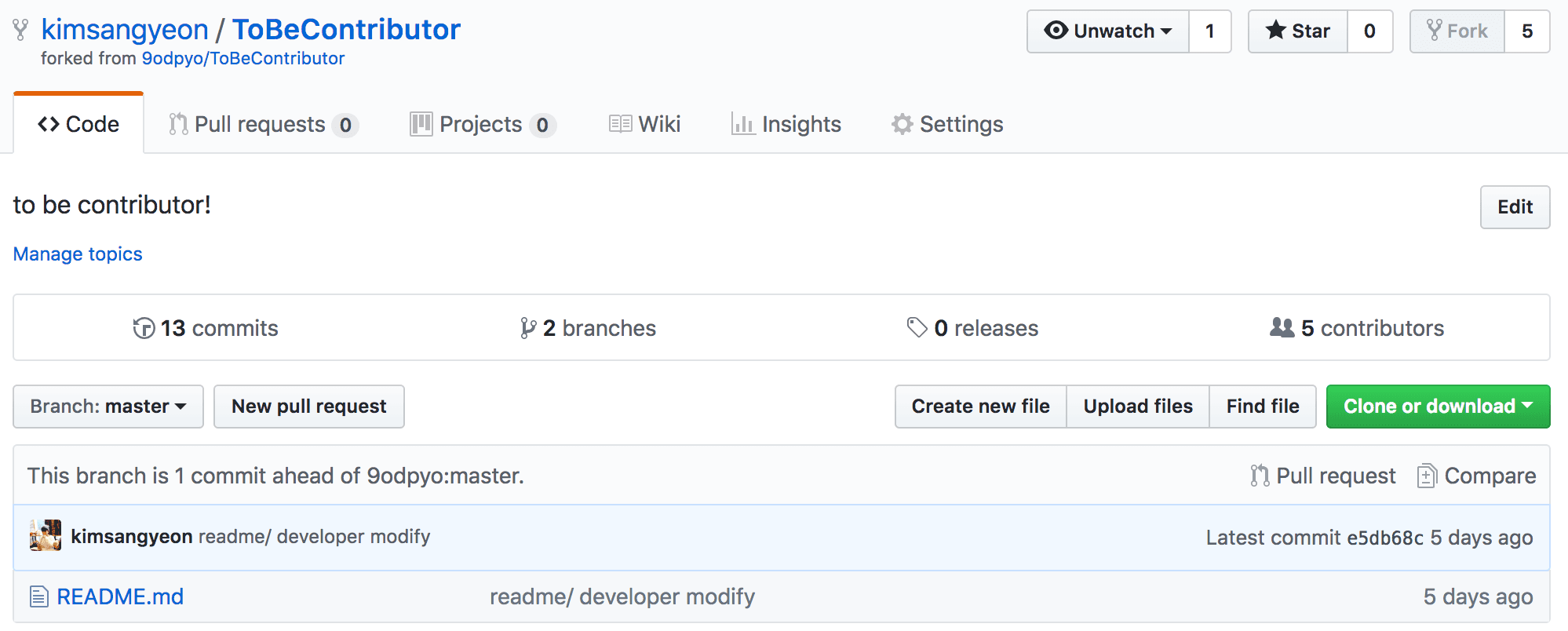Click the code brackets icon on Code tab
The image size is (1568, 631).
click(49, 124)
